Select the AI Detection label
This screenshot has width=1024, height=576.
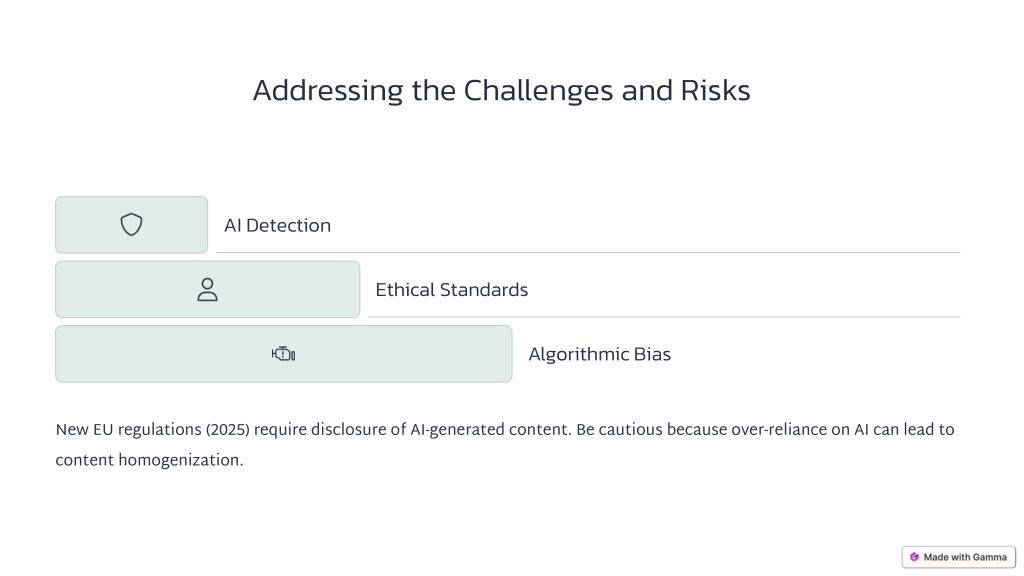[278, 225]
